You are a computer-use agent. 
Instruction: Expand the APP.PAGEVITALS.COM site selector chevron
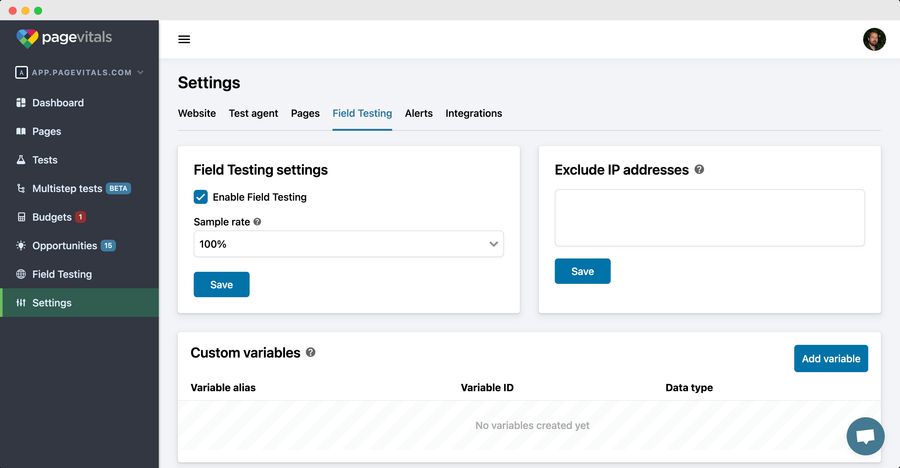pos(141,72)
